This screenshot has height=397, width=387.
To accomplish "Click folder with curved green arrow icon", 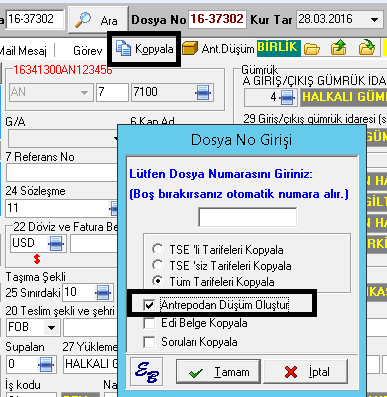I will coord(366,48).
